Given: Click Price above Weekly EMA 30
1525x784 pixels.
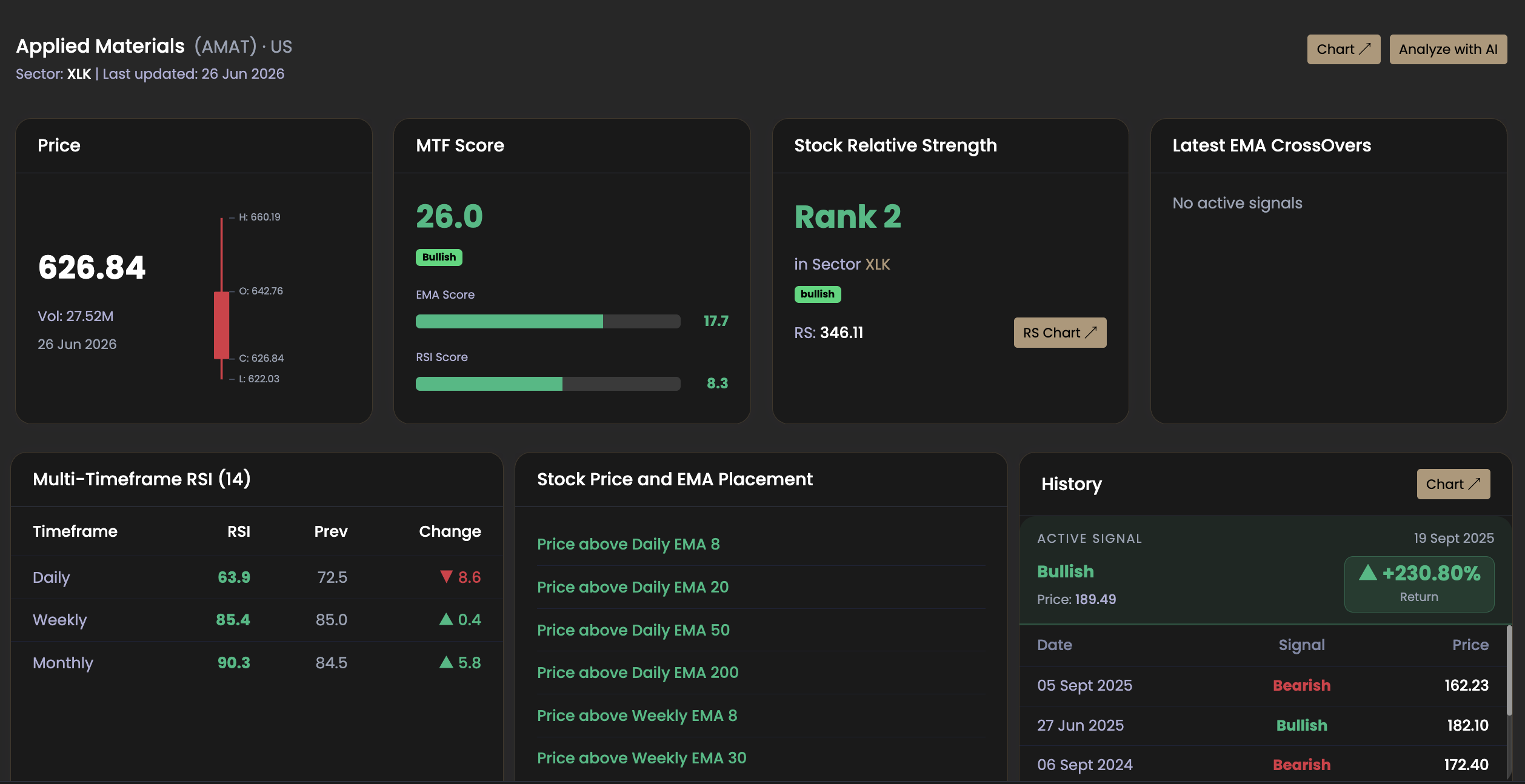Looking at the screenshot, I should click(x=642, y=758).
